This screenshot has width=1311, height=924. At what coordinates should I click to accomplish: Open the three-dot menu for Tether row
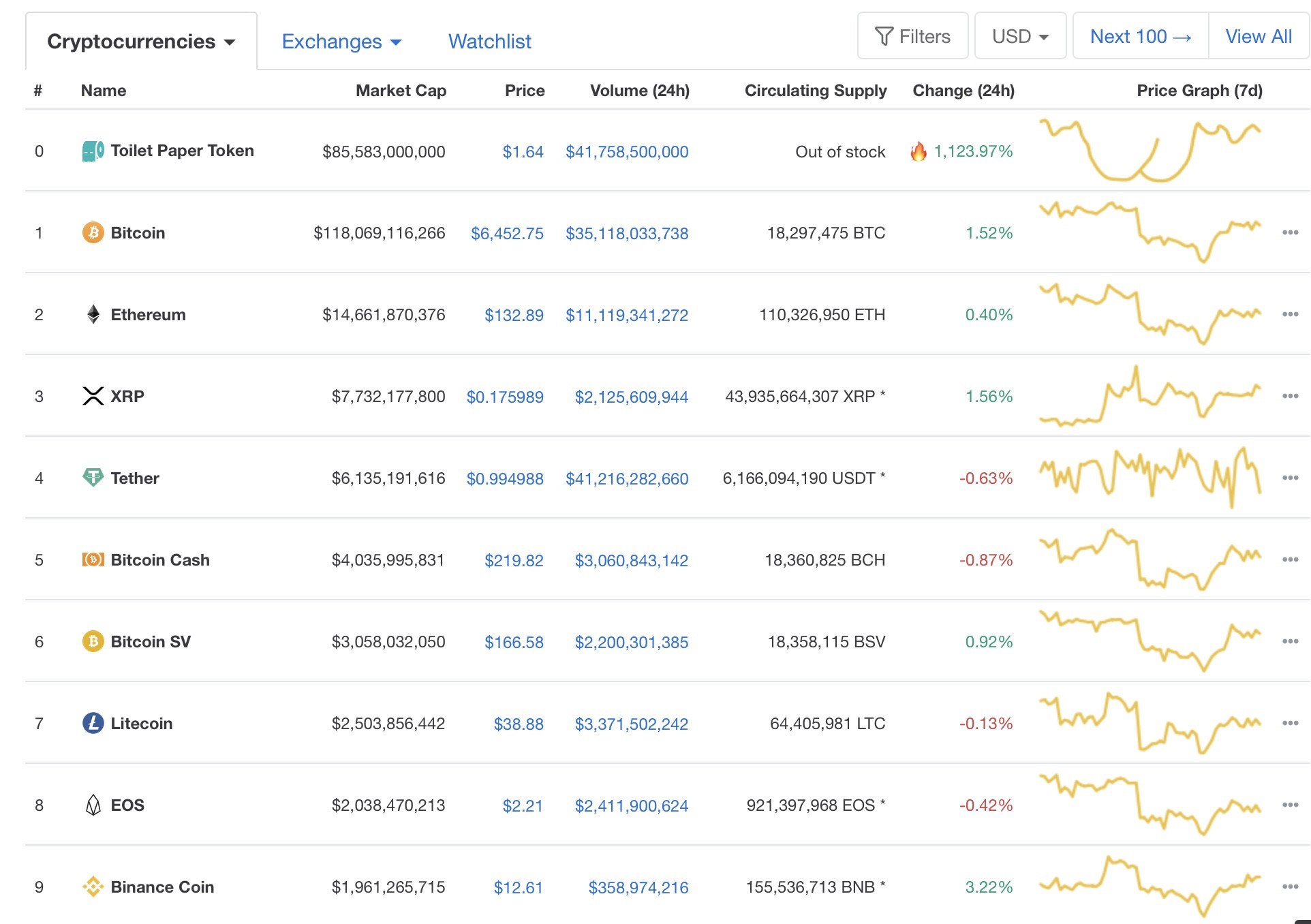1289,478
